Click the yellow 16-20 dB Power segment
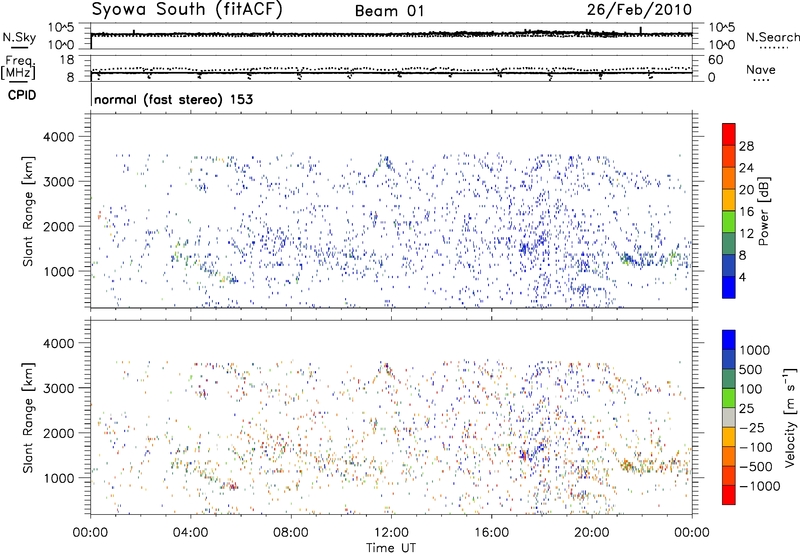Screen dimensions: 800x554 coord(729,200)
